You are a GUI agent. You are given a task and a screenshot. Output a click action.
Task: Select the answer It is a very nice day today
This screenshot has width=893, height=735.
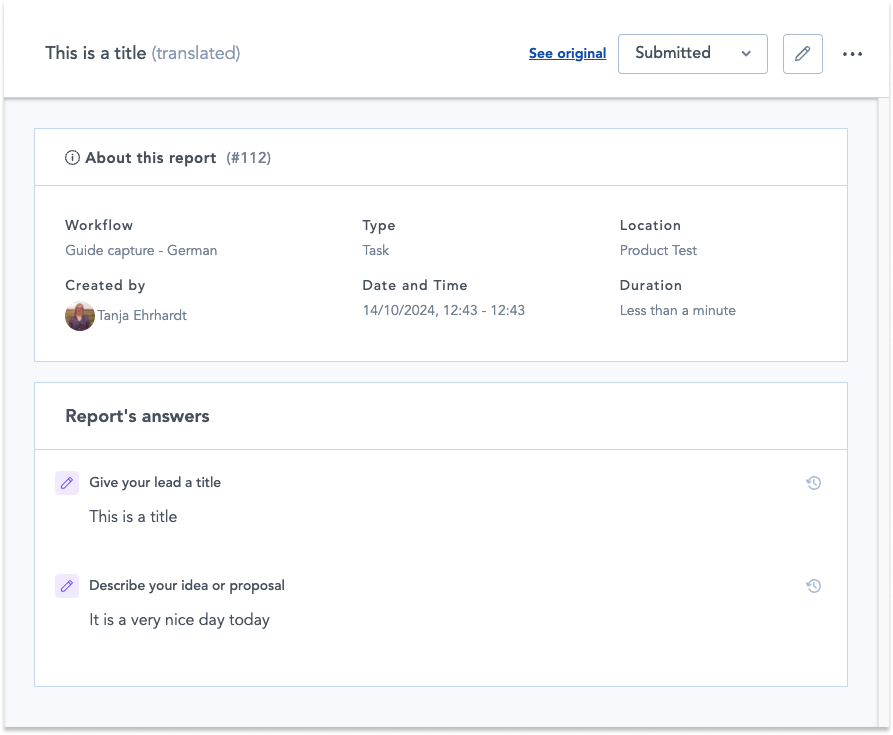pos(179,620)
